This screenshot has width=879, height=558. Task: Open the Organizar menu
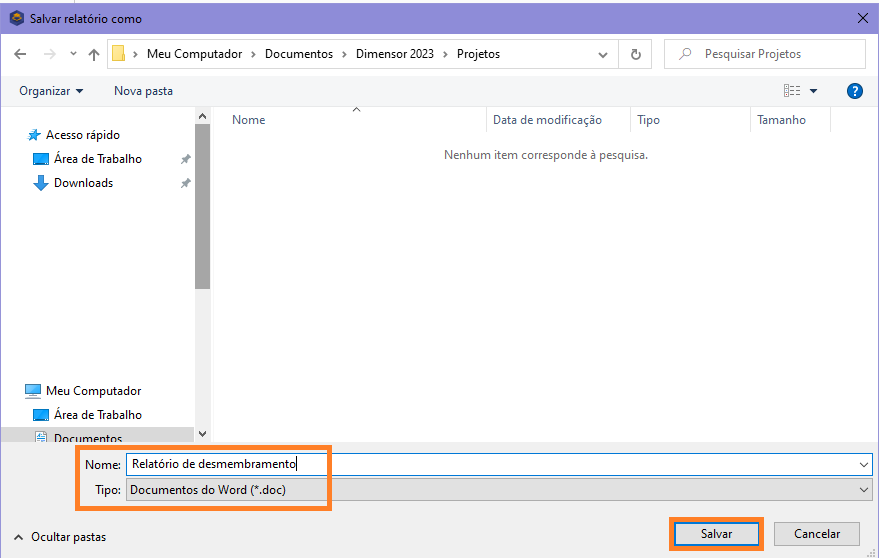click(51, 91)
